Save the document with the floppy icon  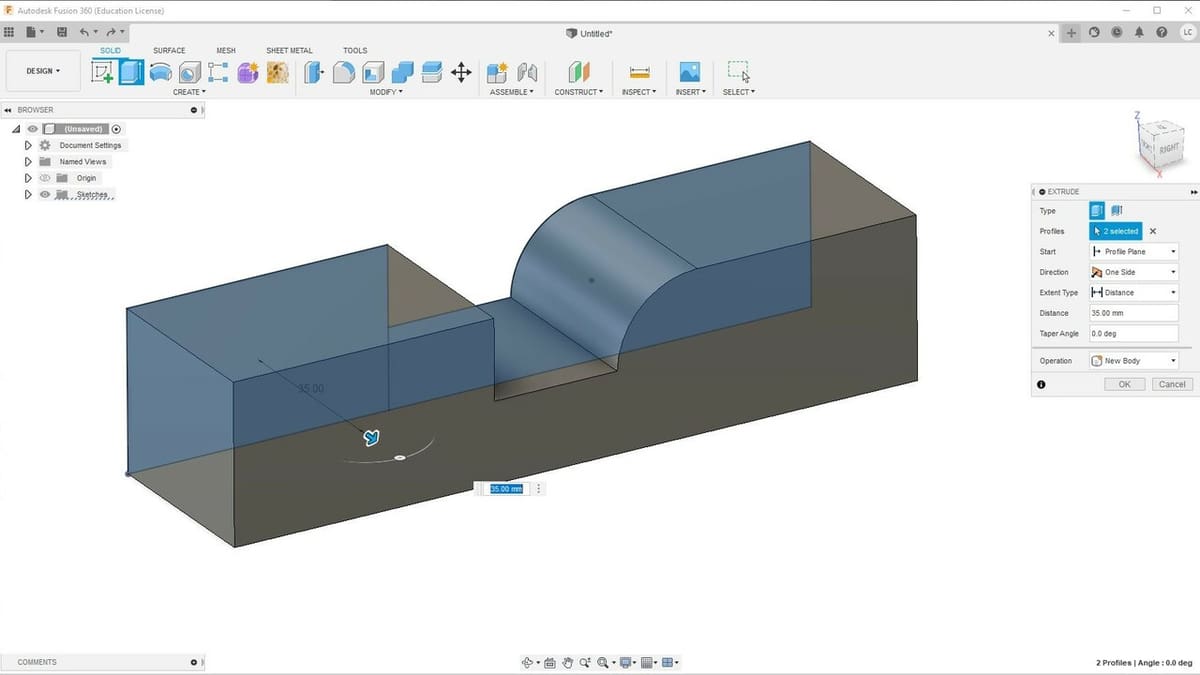[x=60, y=32]
